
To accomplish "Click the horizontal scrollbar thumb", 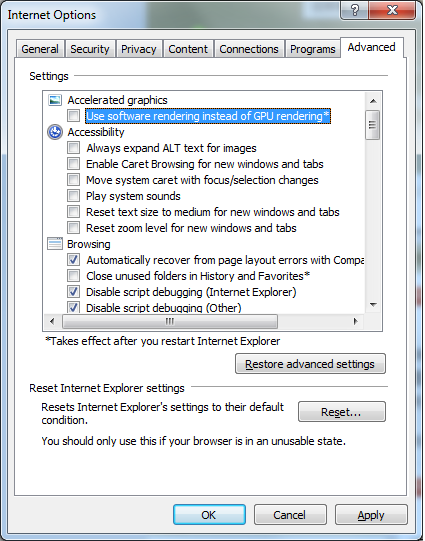I will (x=170, y=322).
